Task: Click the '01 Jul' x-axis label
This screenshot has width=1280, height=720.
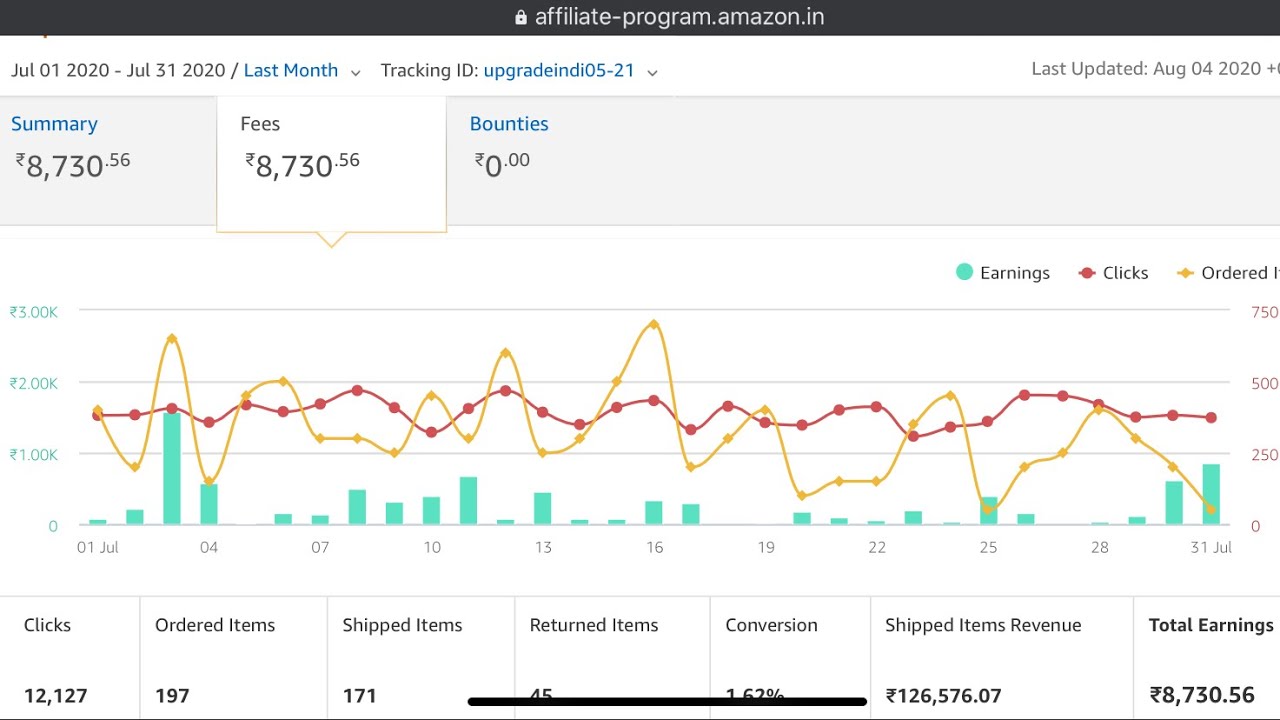Action: point(98,547)
